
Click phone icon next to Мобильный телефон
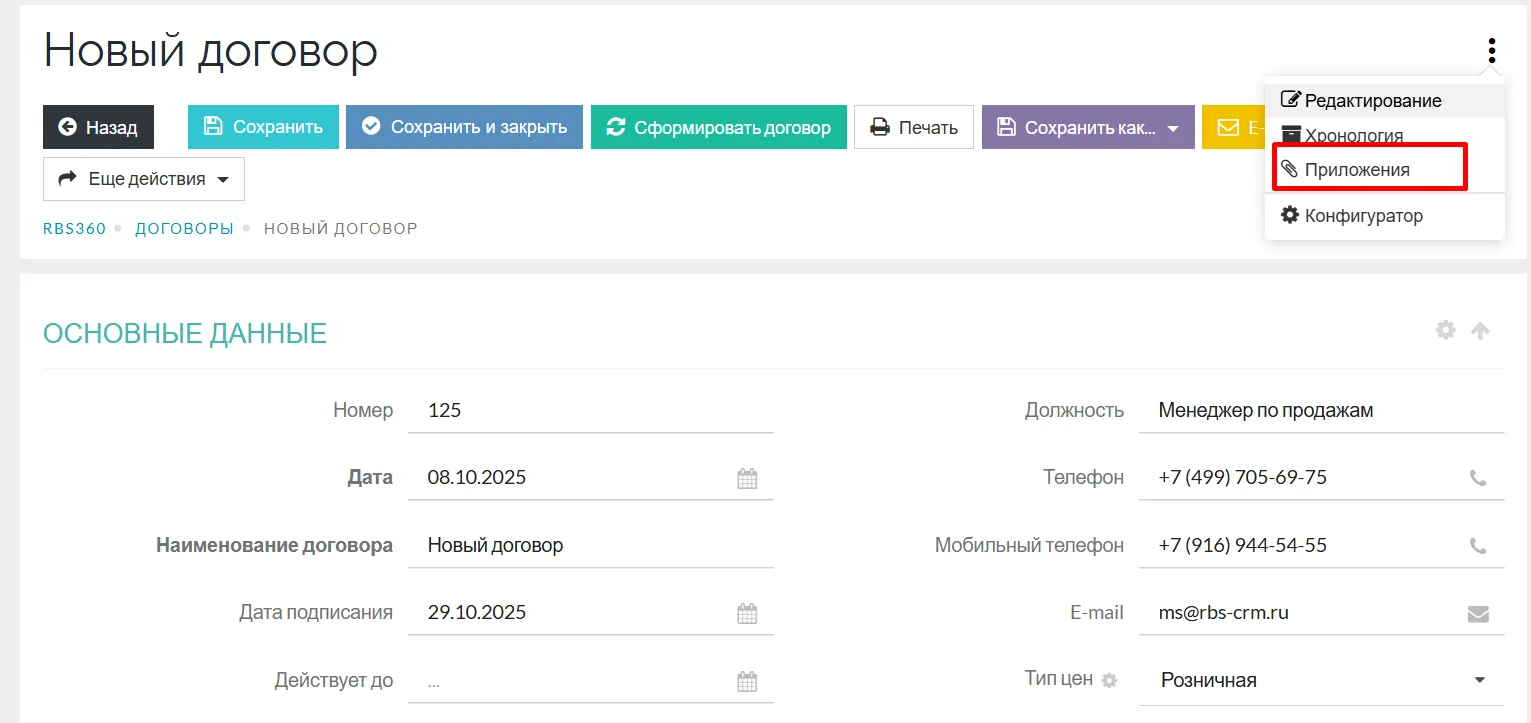(1478, 546)
